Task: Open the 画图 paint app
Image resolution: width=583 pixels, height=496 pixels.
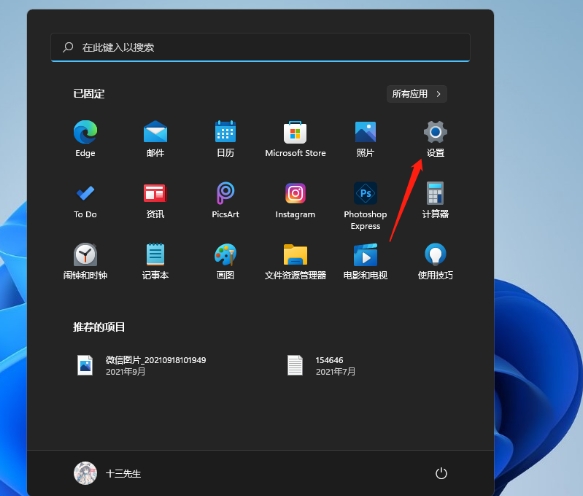Action: [225, 261]
